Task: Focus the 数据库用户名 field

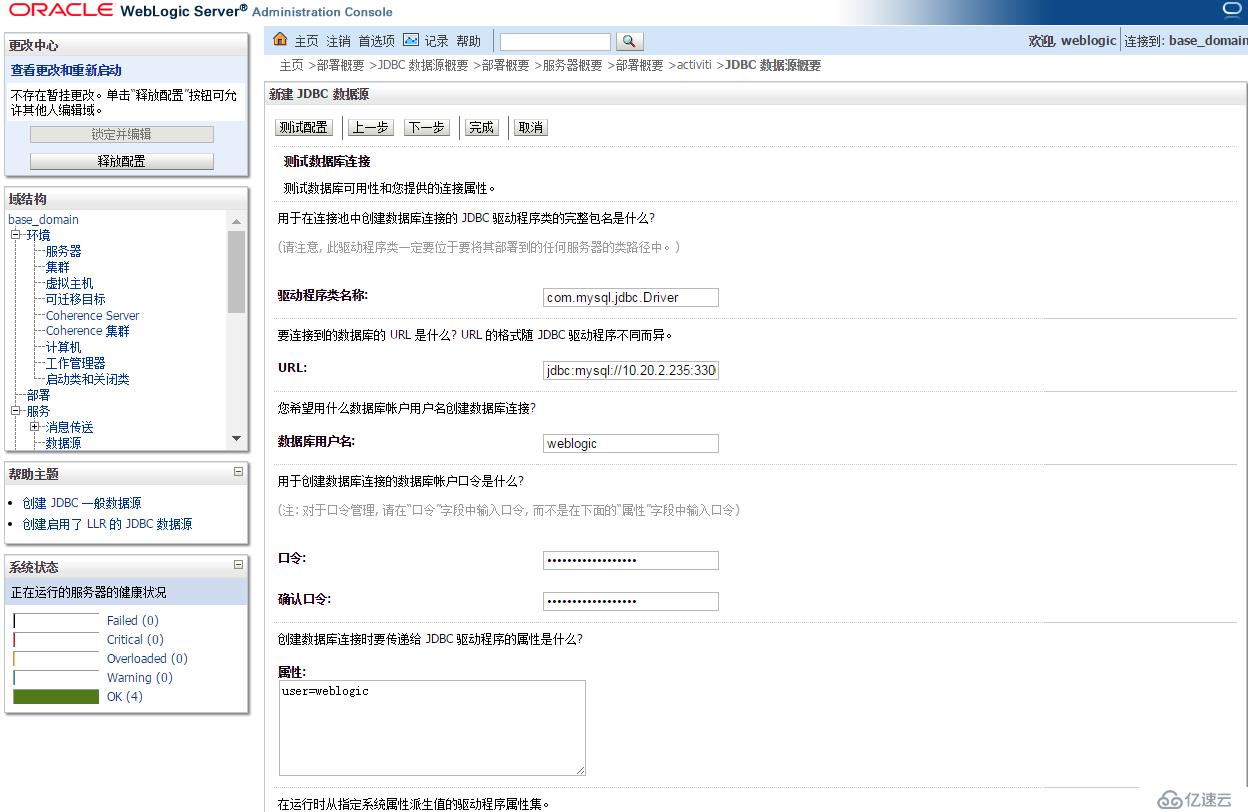Action: click(631, 443)
